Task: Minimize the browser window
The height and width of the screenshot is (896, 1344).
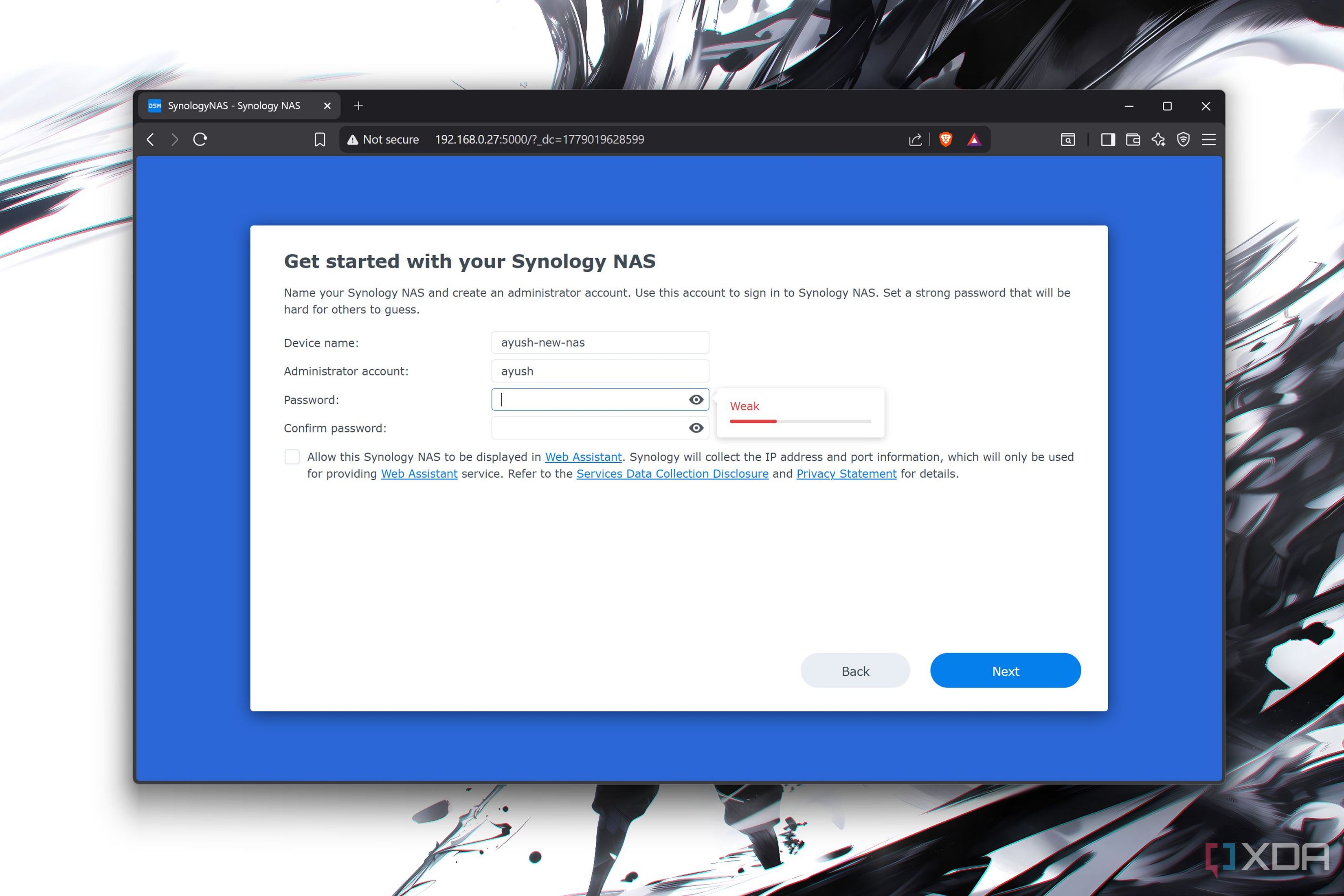Action: tap(1129, 106)
